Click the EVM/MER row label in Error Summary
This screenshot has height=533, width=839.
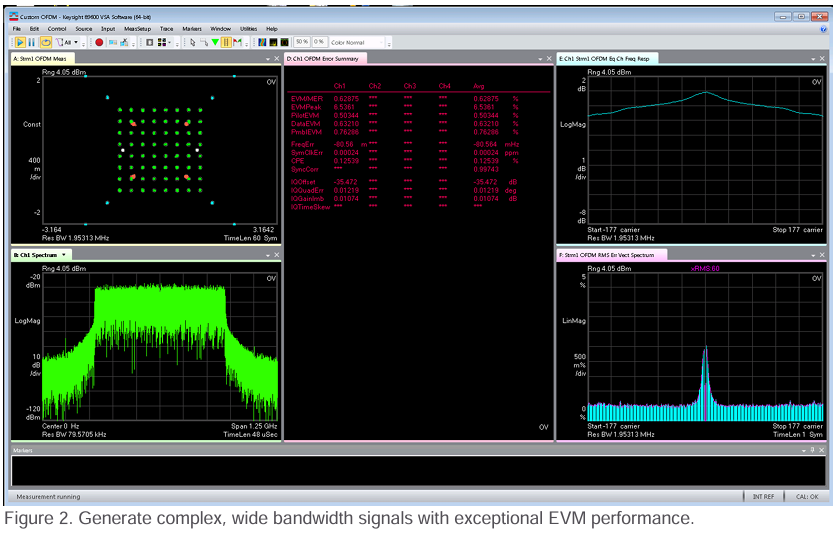[x=307, y=99]
